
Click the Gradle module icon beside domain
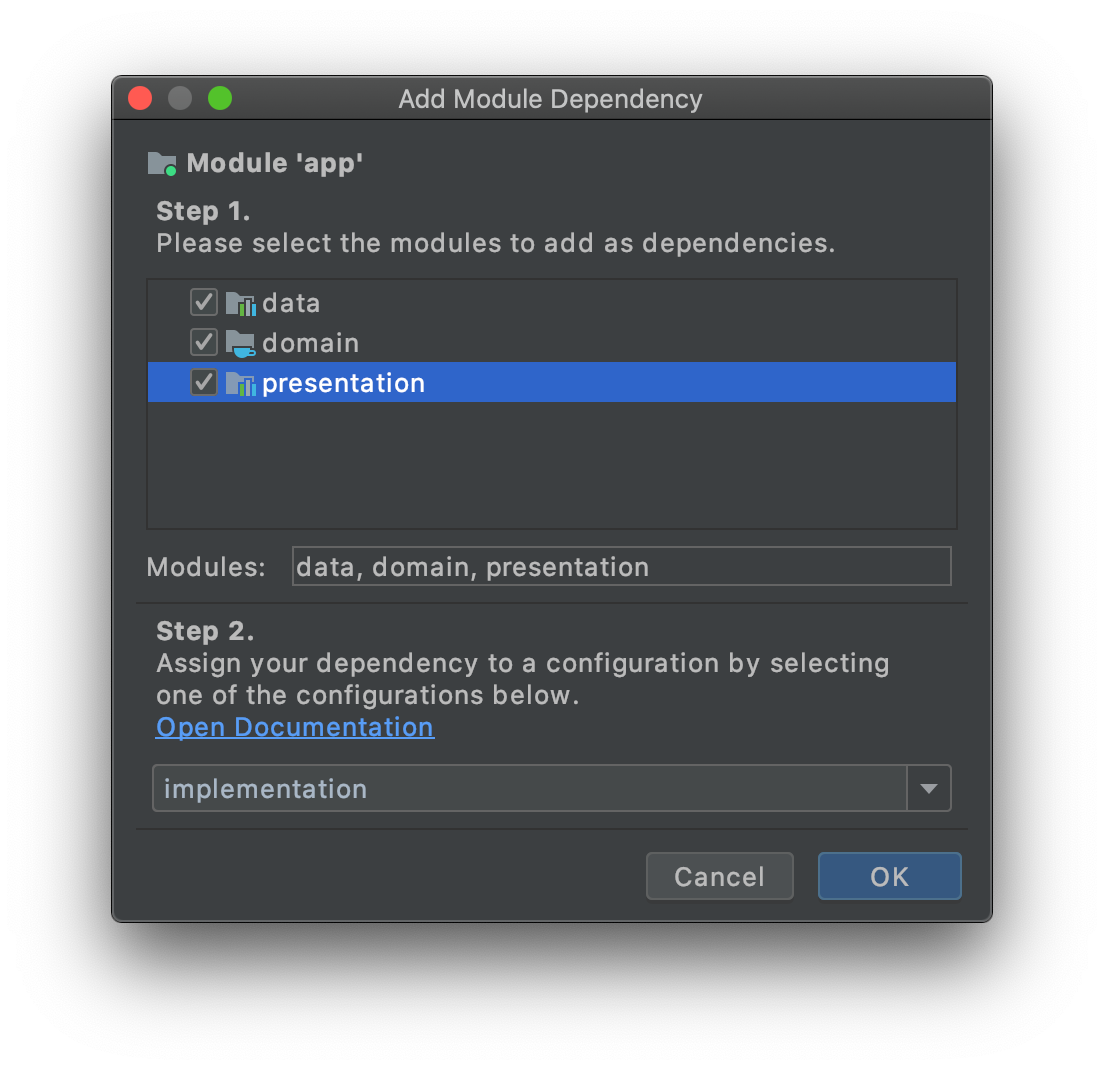[x=241, y=342]
